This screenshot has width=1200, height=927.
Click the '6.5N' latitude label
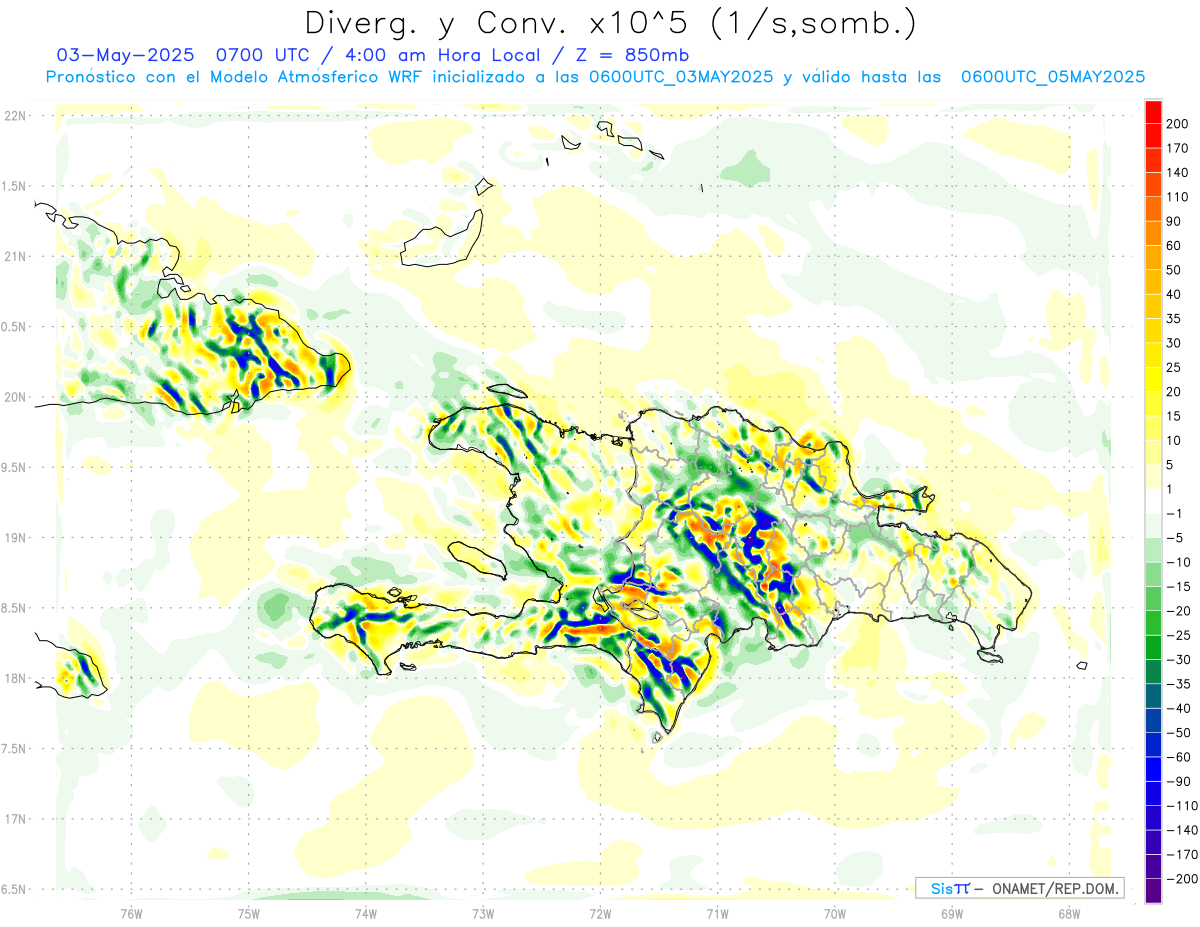click(x=14, y=889)
